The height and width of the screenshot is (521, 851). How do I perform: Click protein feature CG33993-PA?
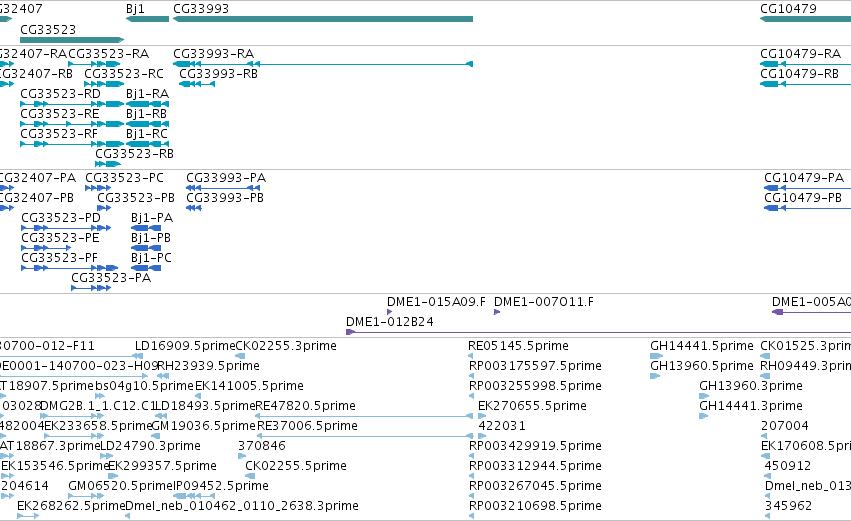(223, 188)
